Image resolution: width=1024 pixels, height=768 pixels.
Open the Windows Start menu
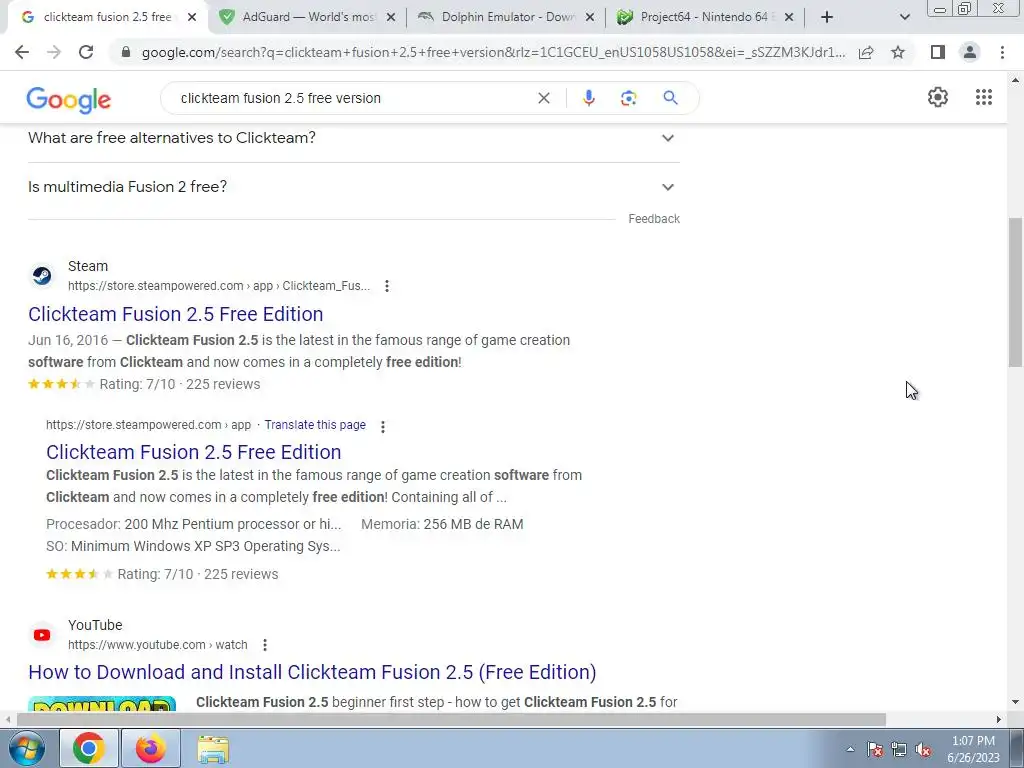[x=26, y=748]
